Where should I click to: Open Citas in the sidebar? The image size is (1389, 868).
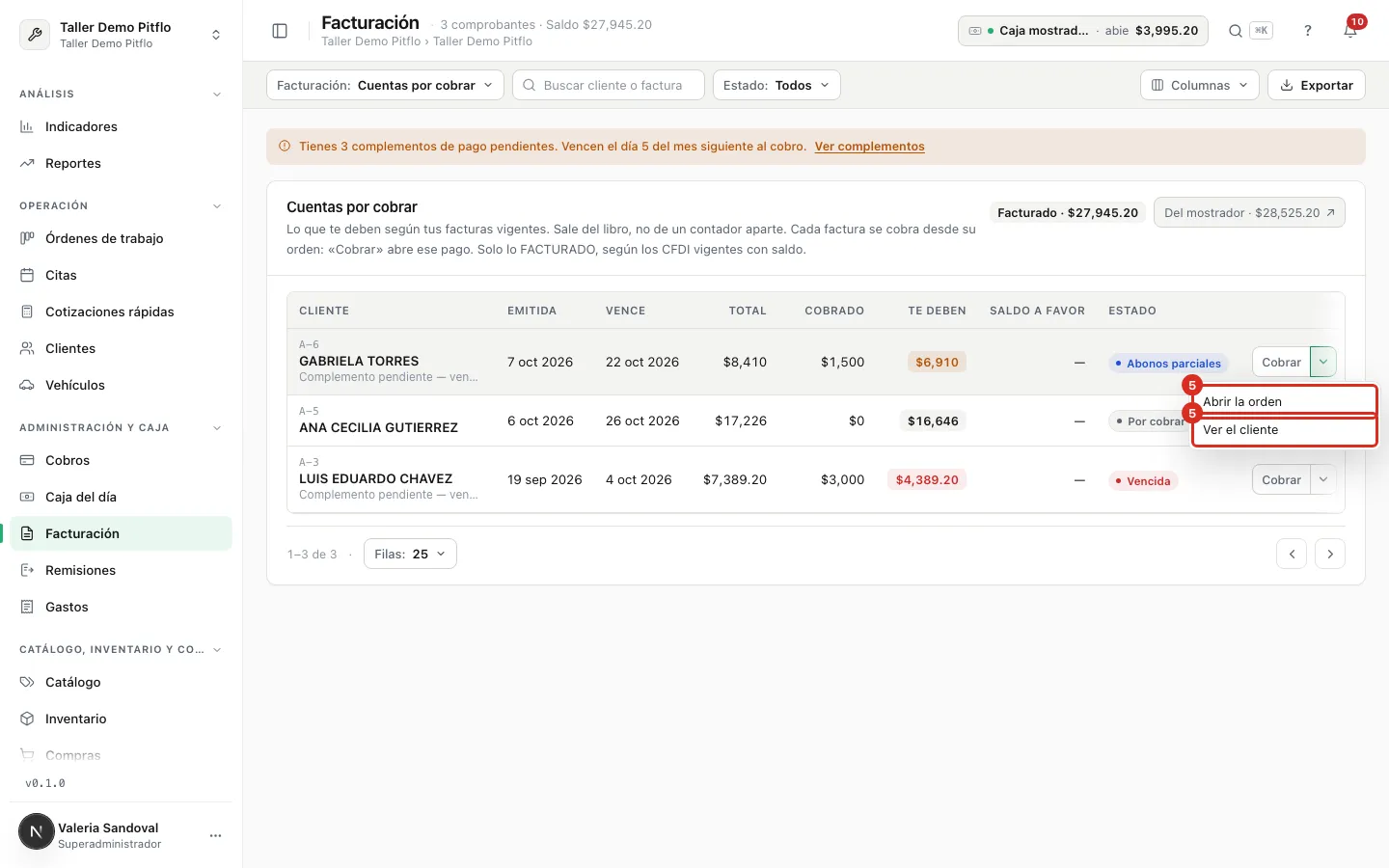121,275
